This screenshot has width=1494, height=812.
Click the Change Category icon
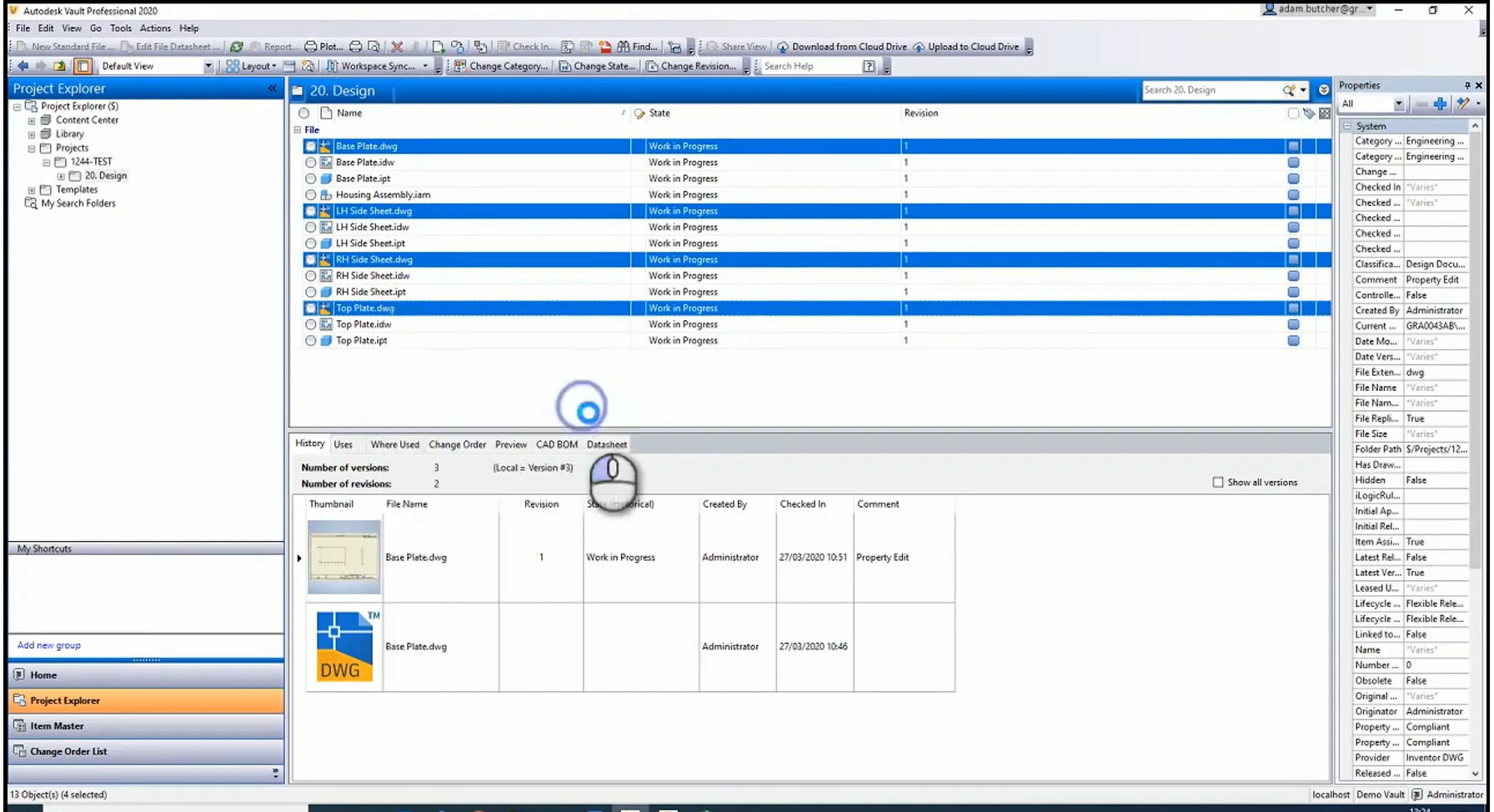pyautogui.click(x=460, y=66)
